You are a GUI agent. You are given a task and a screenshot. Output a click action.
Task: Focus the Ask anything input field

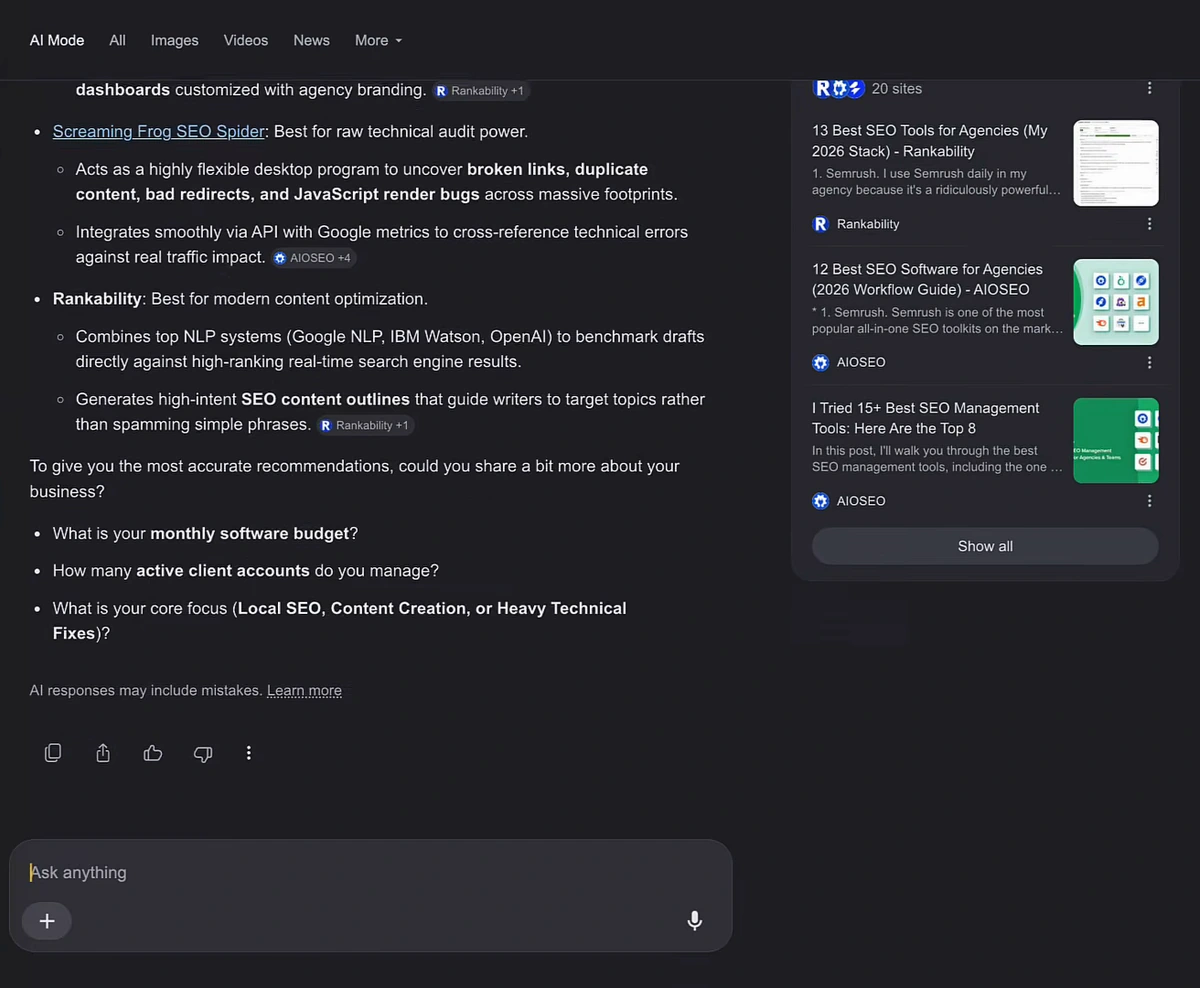coord(371,872)
